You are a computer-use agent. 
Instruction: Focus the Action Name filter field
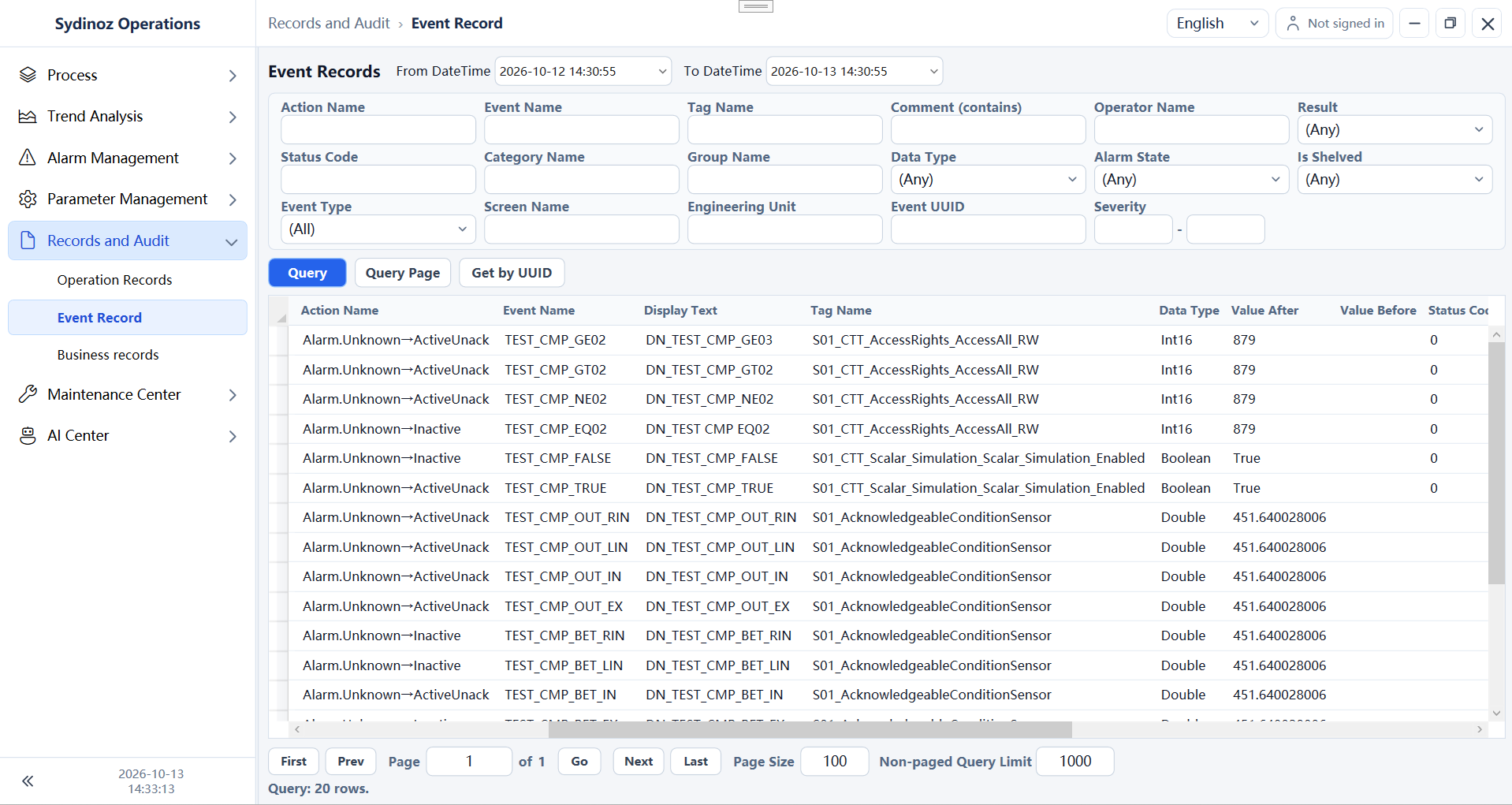378,130
